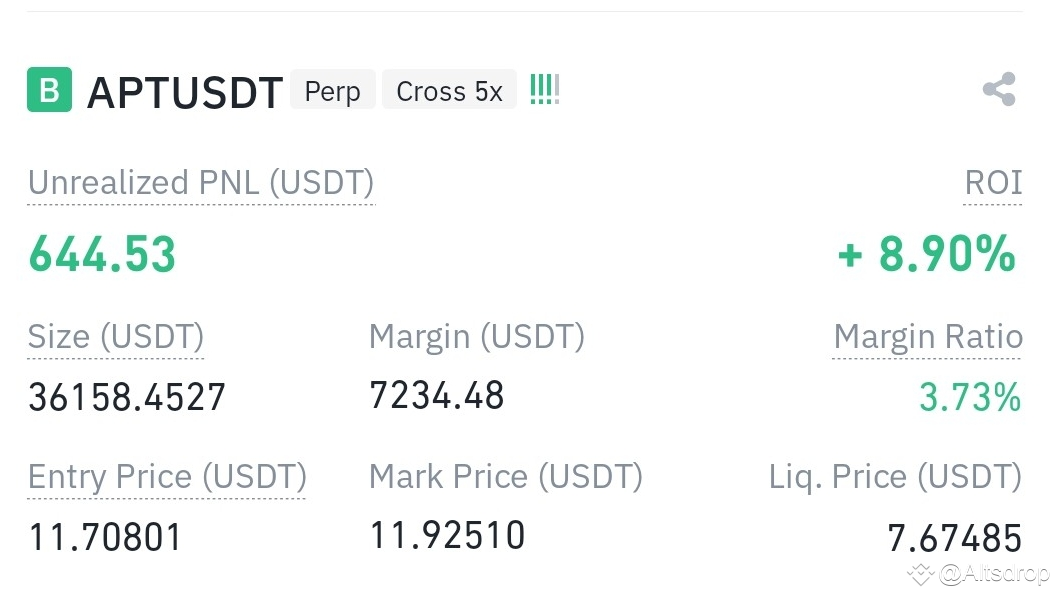The width and height of the screenshot is (1058, 595).
Task: Tap the + 8.90% ROI value
Action: tap(926, 254)
